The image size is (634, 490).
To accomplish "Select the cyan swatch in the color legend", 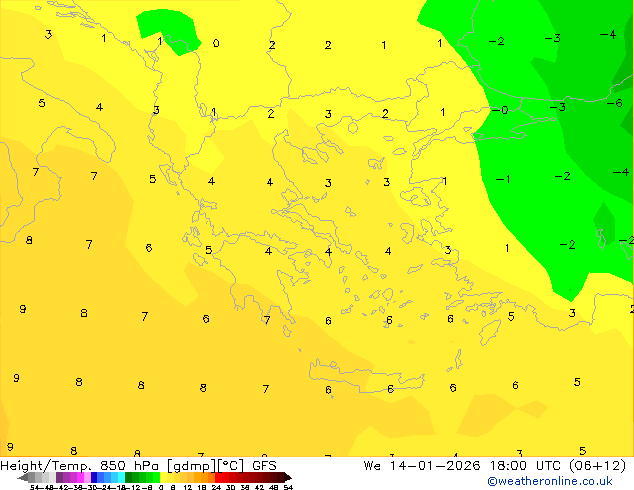I will pos(121,477).
